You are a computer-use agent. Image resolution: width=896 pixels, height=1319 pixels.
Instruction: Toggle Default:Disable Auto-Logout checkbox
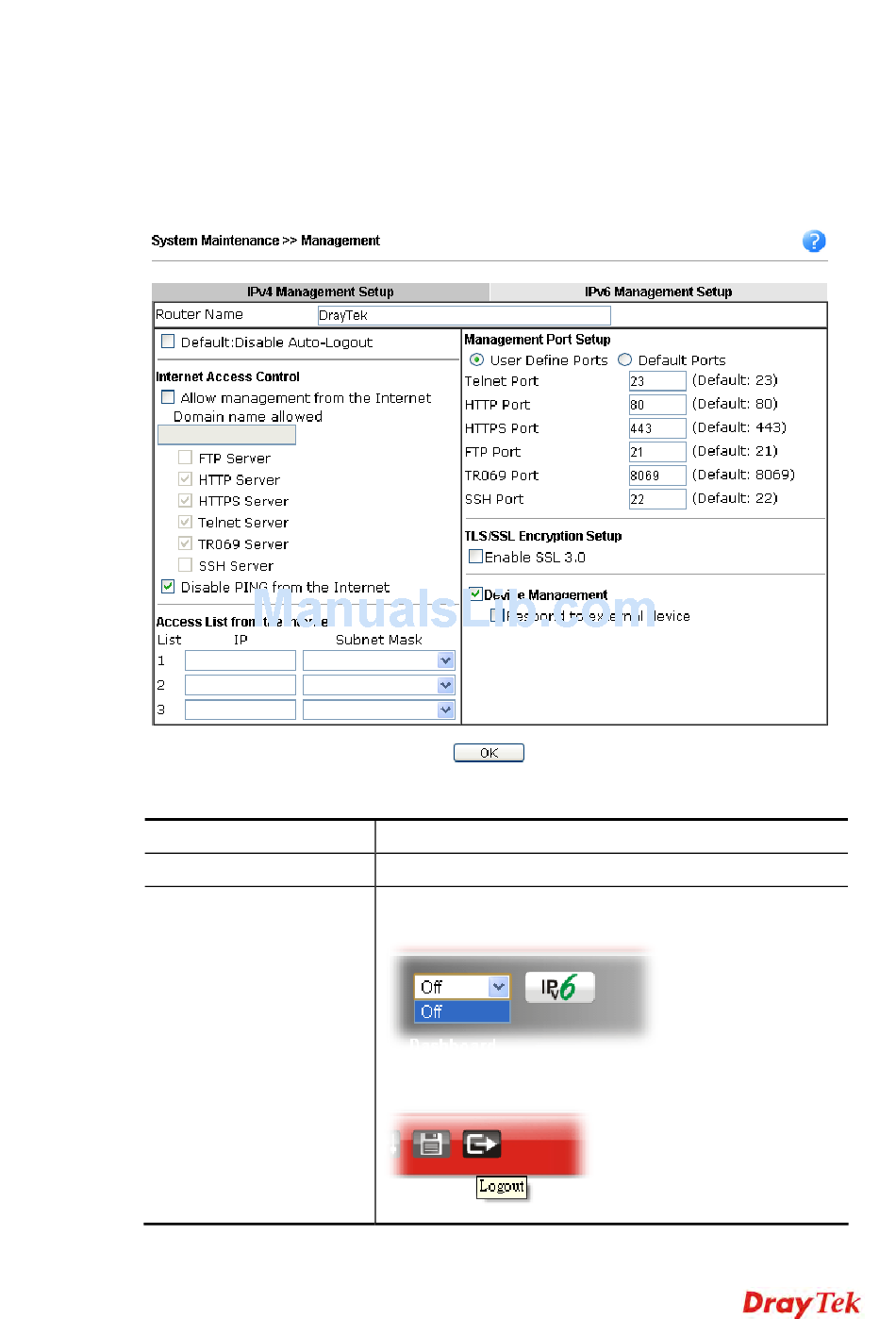click(168, 342)
